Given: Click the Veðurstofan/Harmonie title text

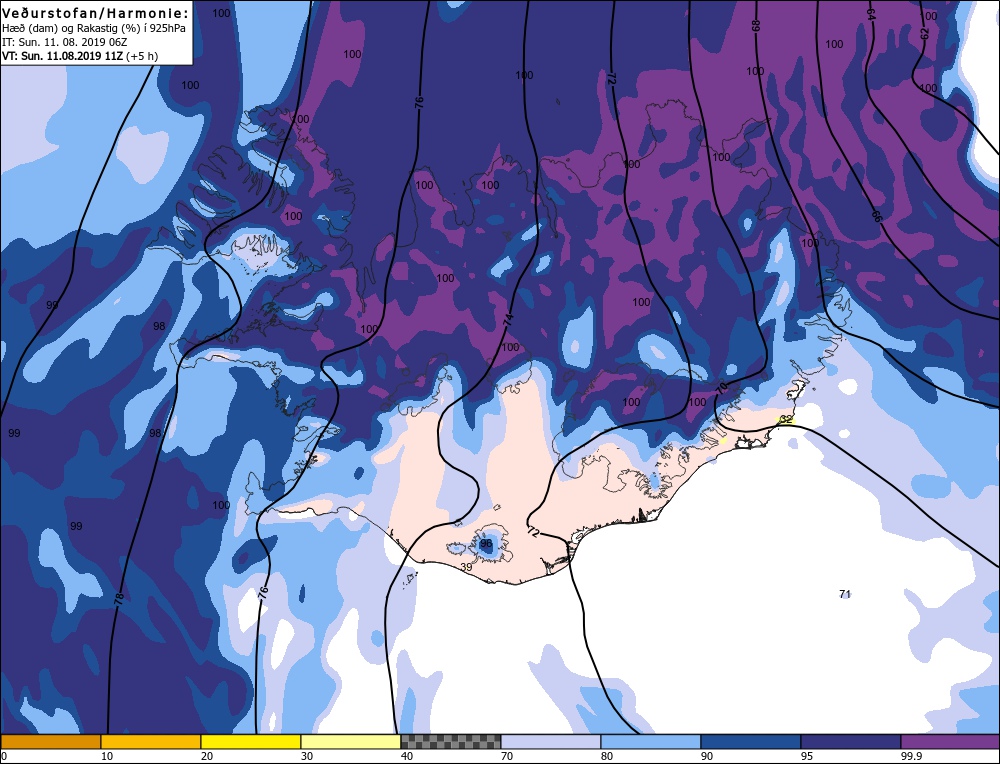Looking at the screenshot, I should (x=96, y=13).
